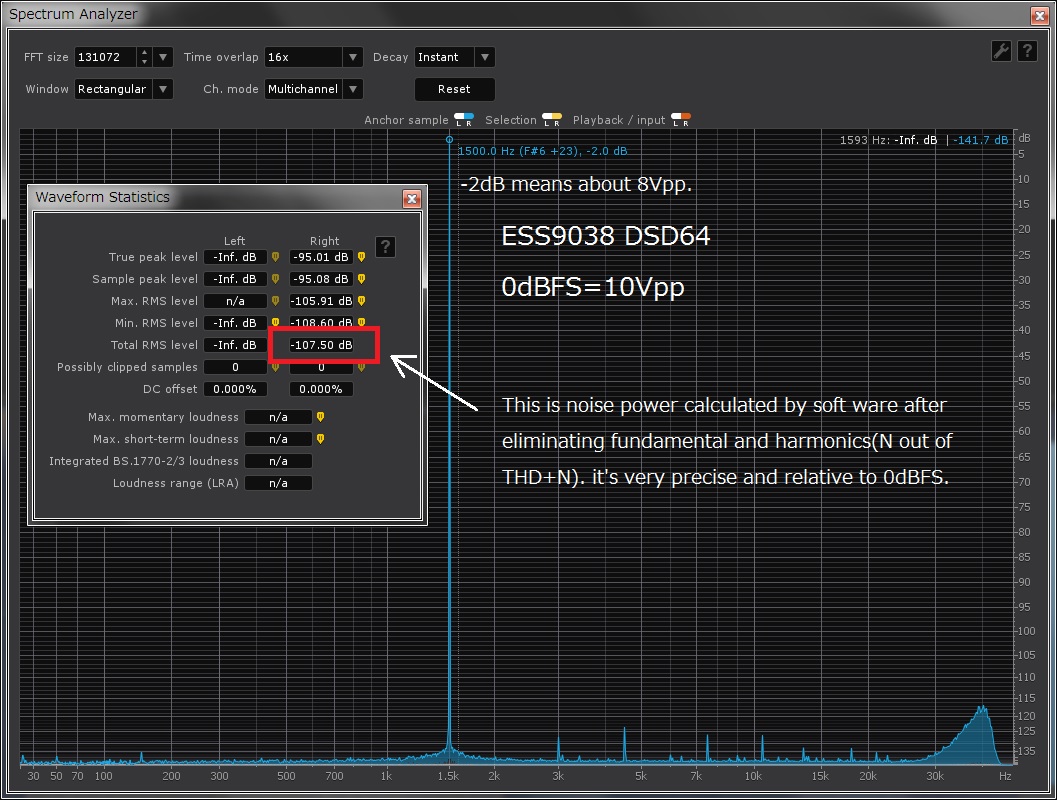Click the 1500.0 Hz (F#6 +23) peak label
This screenshot has width=1057, height=800.
(x=543, y=151)
